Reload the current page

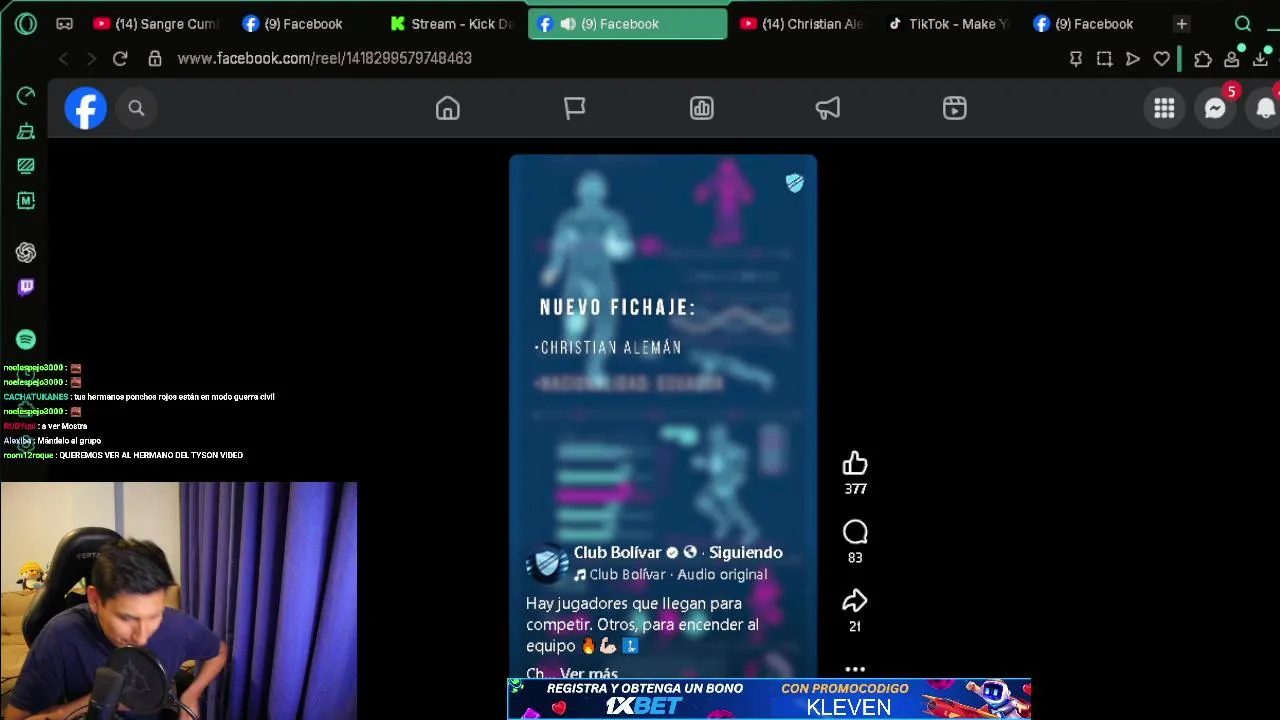[x=120, y=59]
